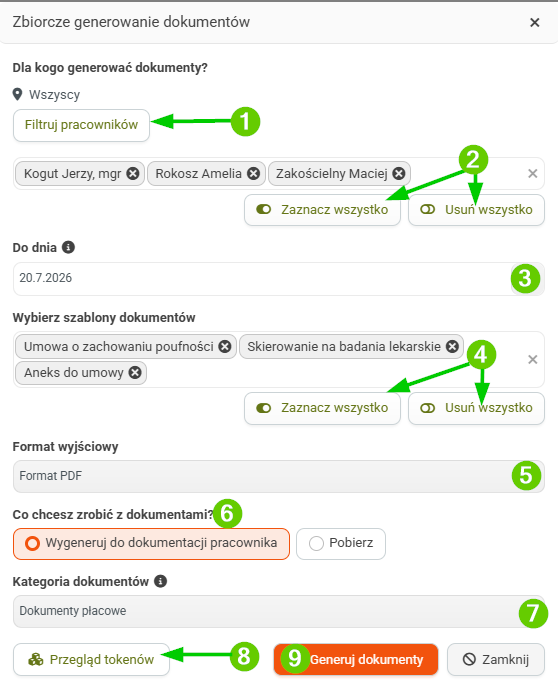This screenshot has width=558, height=688.
Task: Remove the Kogut Jerzy, mgr chip
Action: pos(133,174)
